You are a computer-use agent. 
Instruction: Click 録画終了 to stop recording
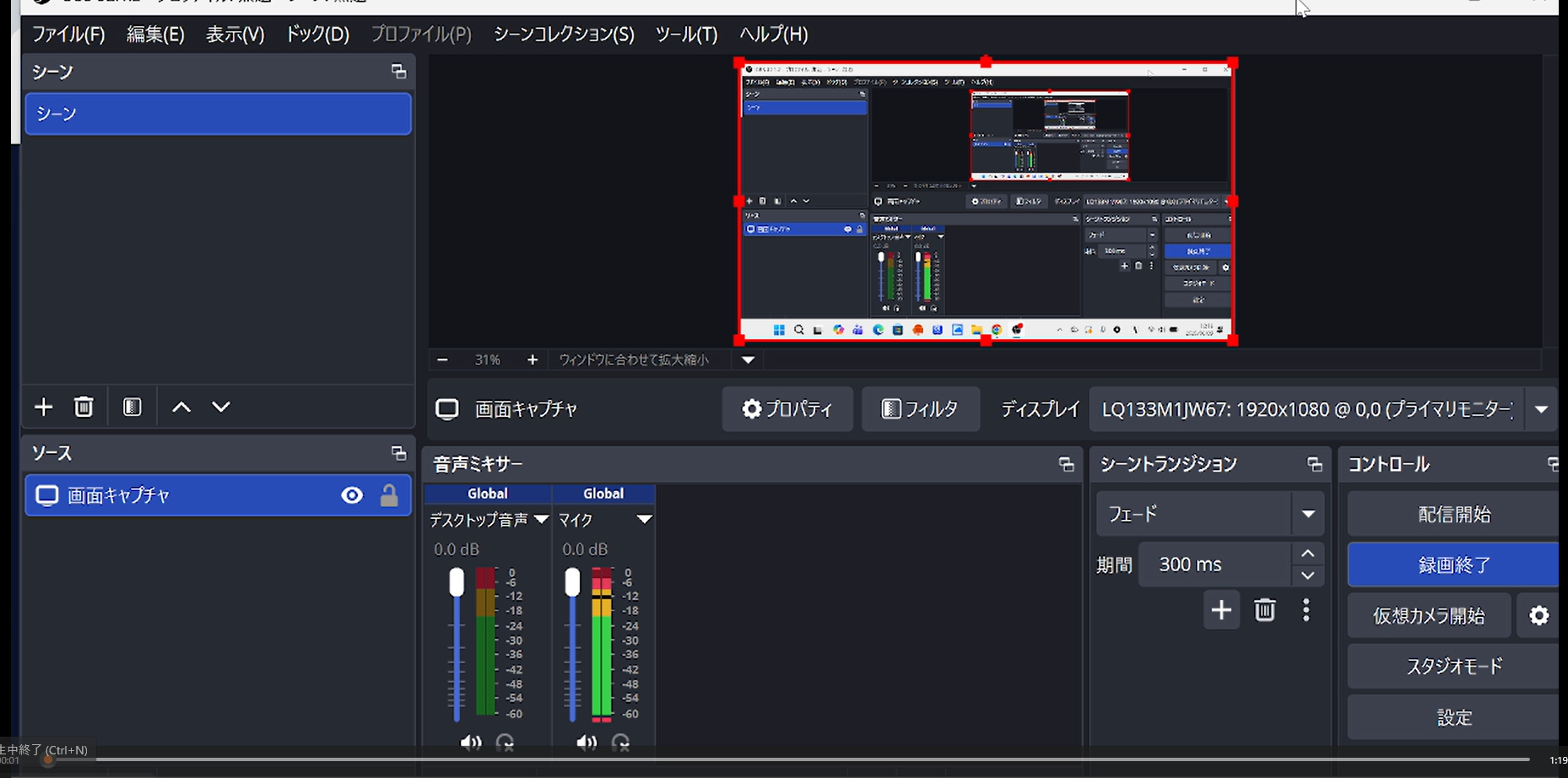tap(1453, 565)
